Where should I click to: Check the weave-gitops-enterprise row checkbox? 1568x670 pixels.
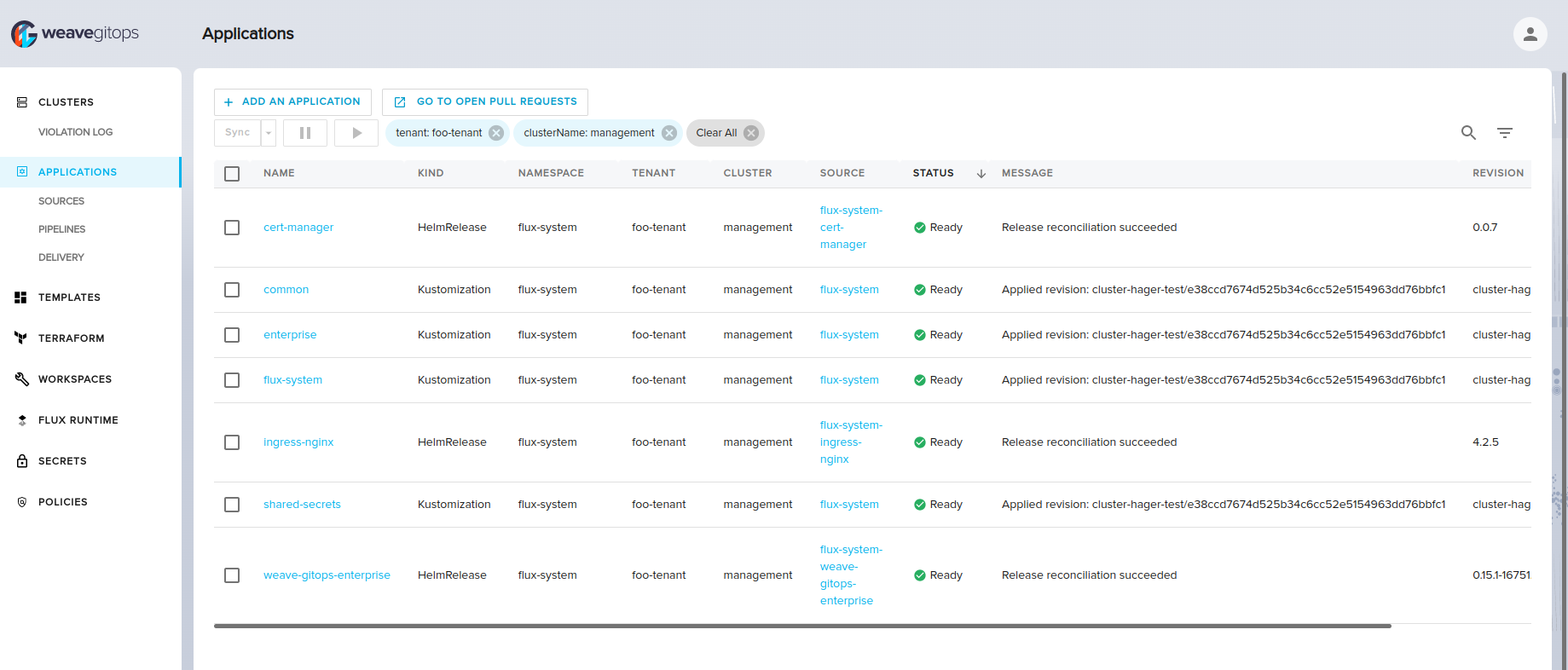coord(232,575)
